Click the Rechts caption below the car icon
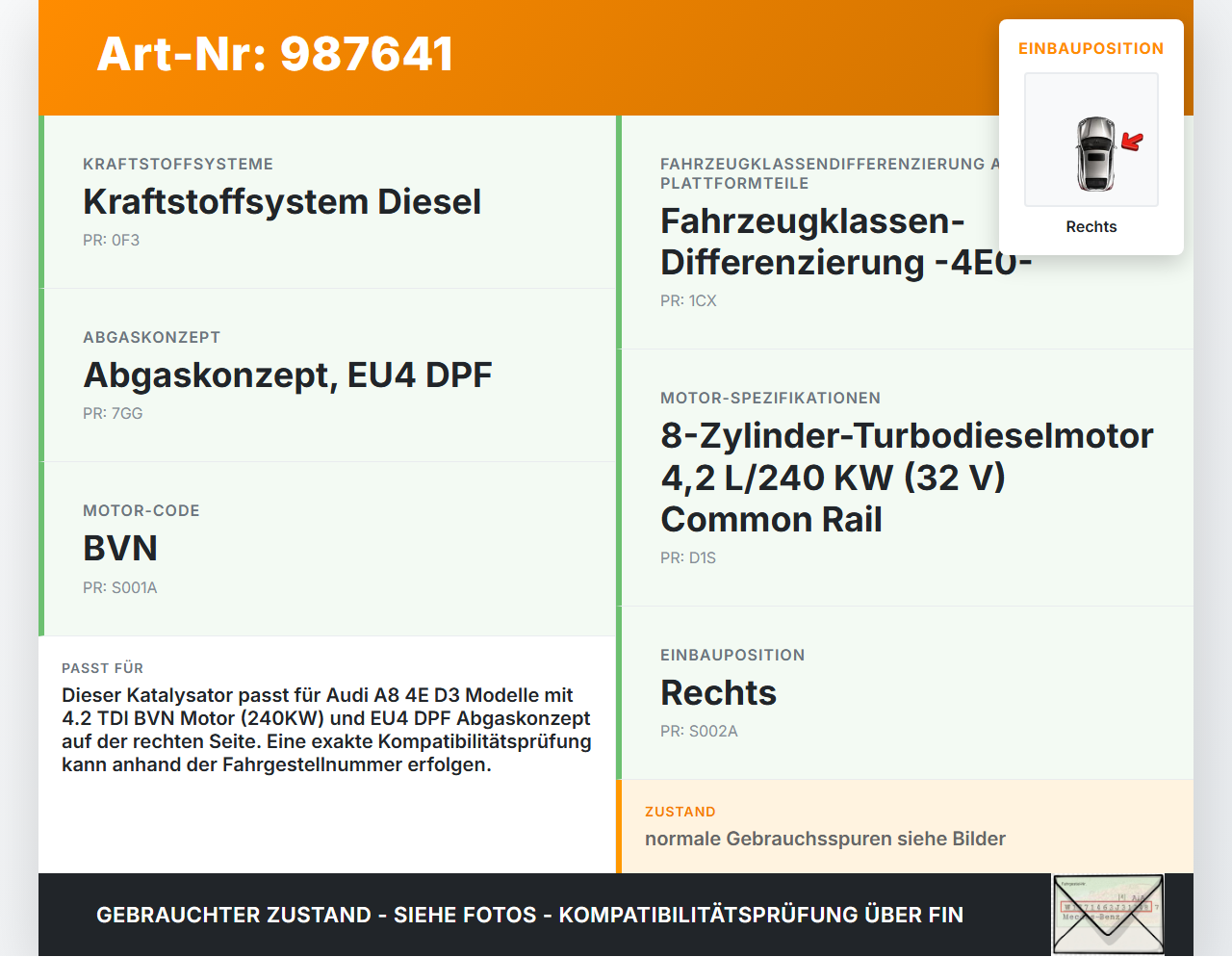Screen dimensions: 1232x957 pyautogui.click(x=1091, y=226)
